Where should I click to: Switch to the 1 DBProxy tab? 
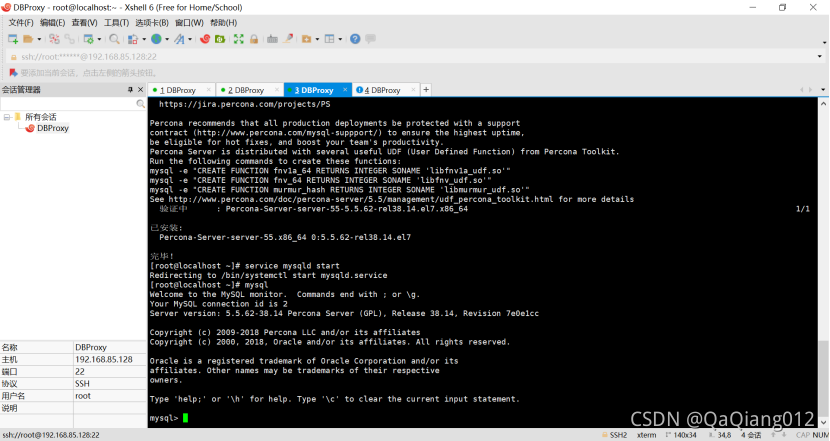(178, 91)
